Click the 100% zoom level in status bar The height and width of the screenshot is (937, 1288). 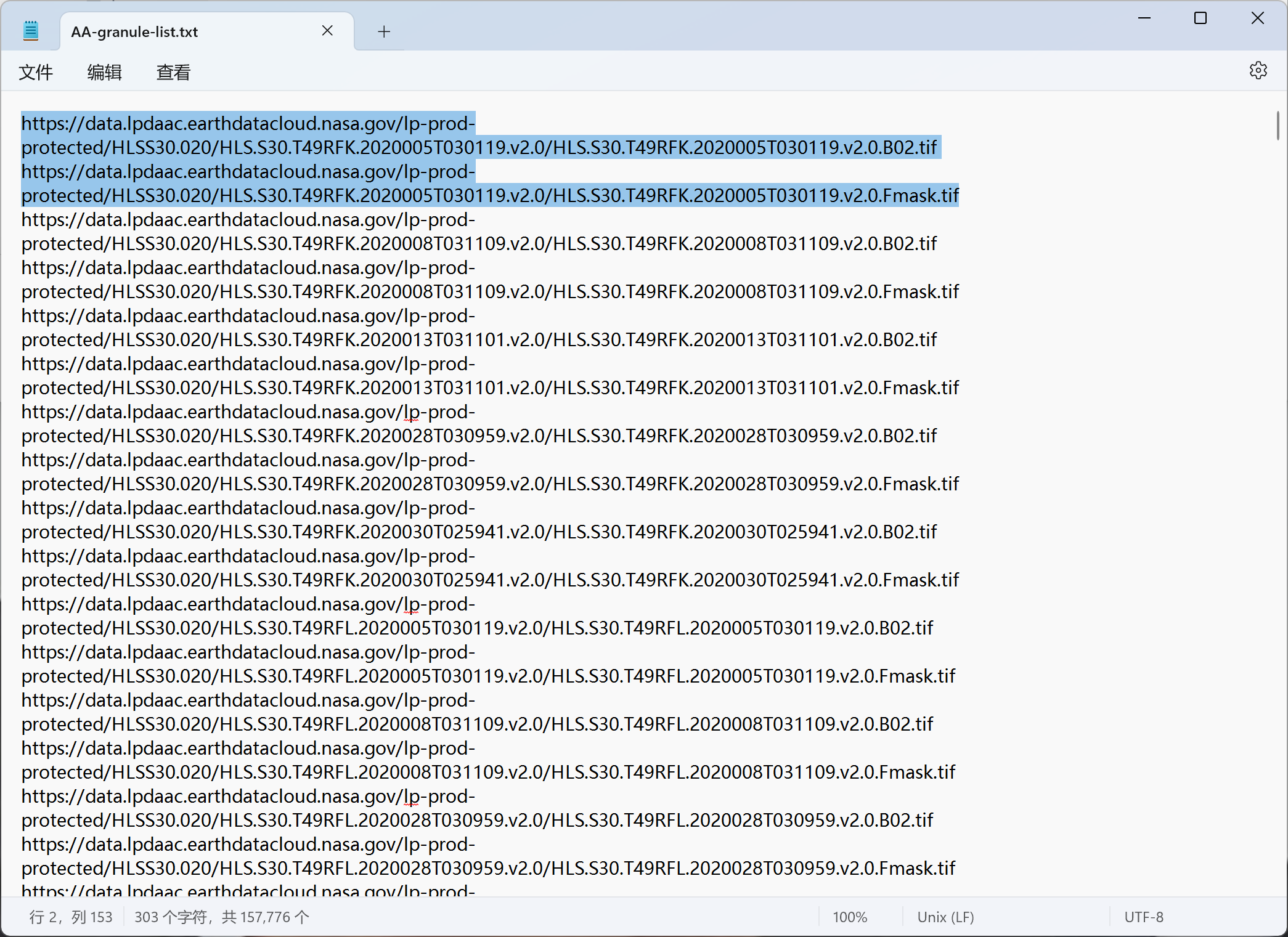850,917
